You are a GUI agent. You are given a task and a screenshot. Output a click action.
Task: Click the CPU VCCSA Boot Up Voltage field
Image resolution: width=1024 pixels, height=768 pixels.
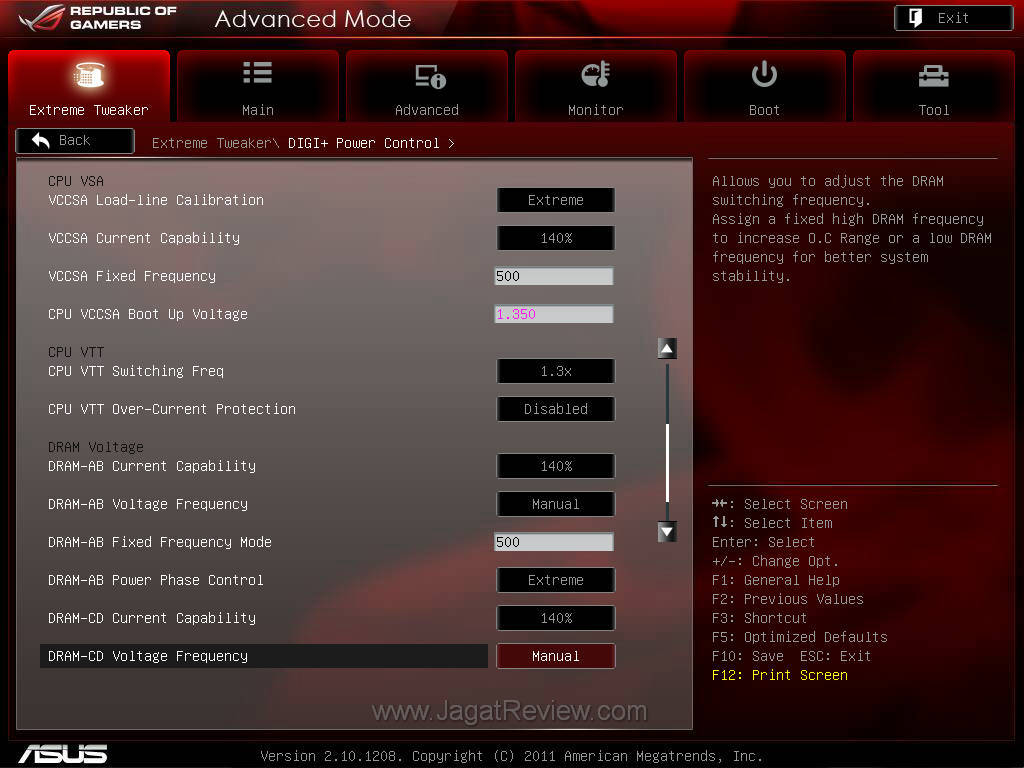point(554,314)
